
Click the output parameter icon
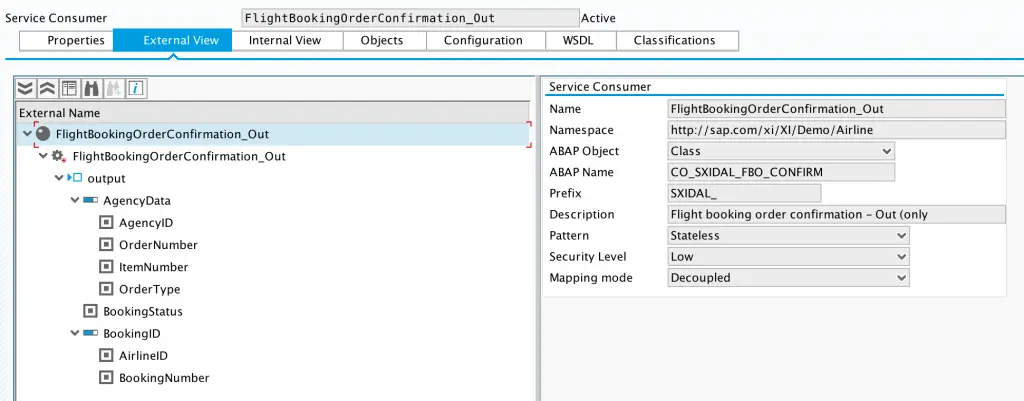coord(74,178)
